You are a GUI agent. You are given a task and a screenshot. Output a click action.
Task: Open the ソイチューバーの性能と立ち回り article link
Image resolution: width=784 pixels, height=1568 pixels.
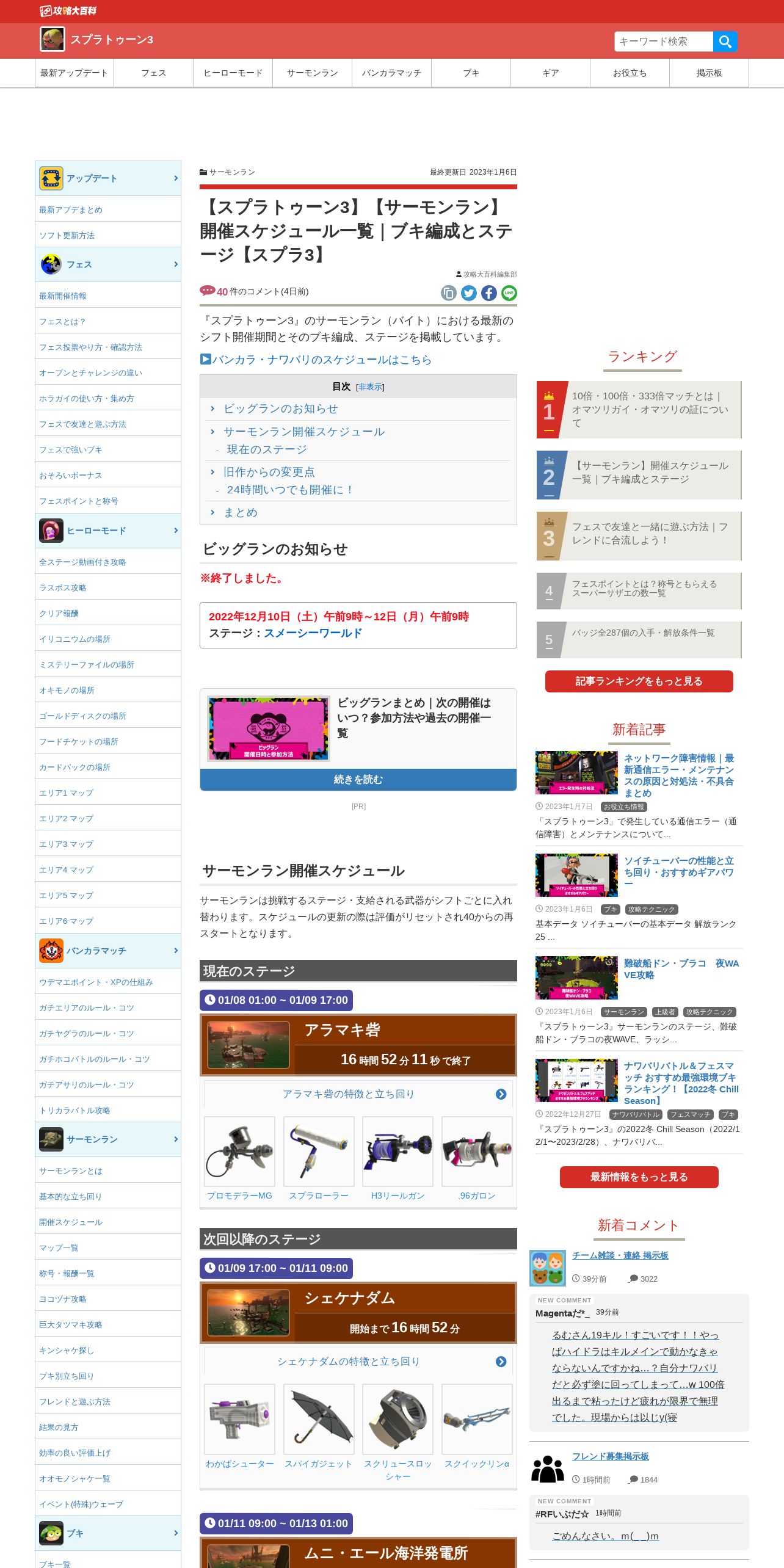(x=678, y=873)
